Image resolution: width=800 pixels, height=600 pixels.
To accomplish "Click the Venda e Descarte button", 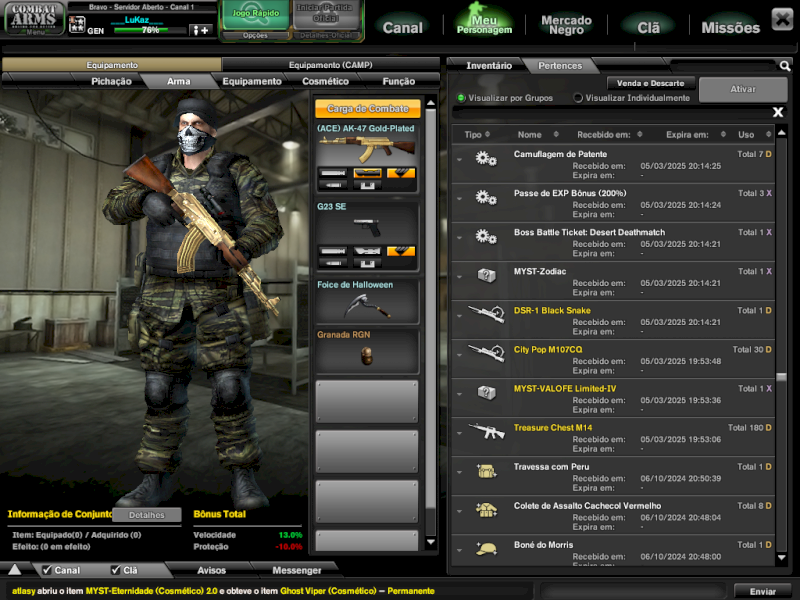I will (650, 83).
